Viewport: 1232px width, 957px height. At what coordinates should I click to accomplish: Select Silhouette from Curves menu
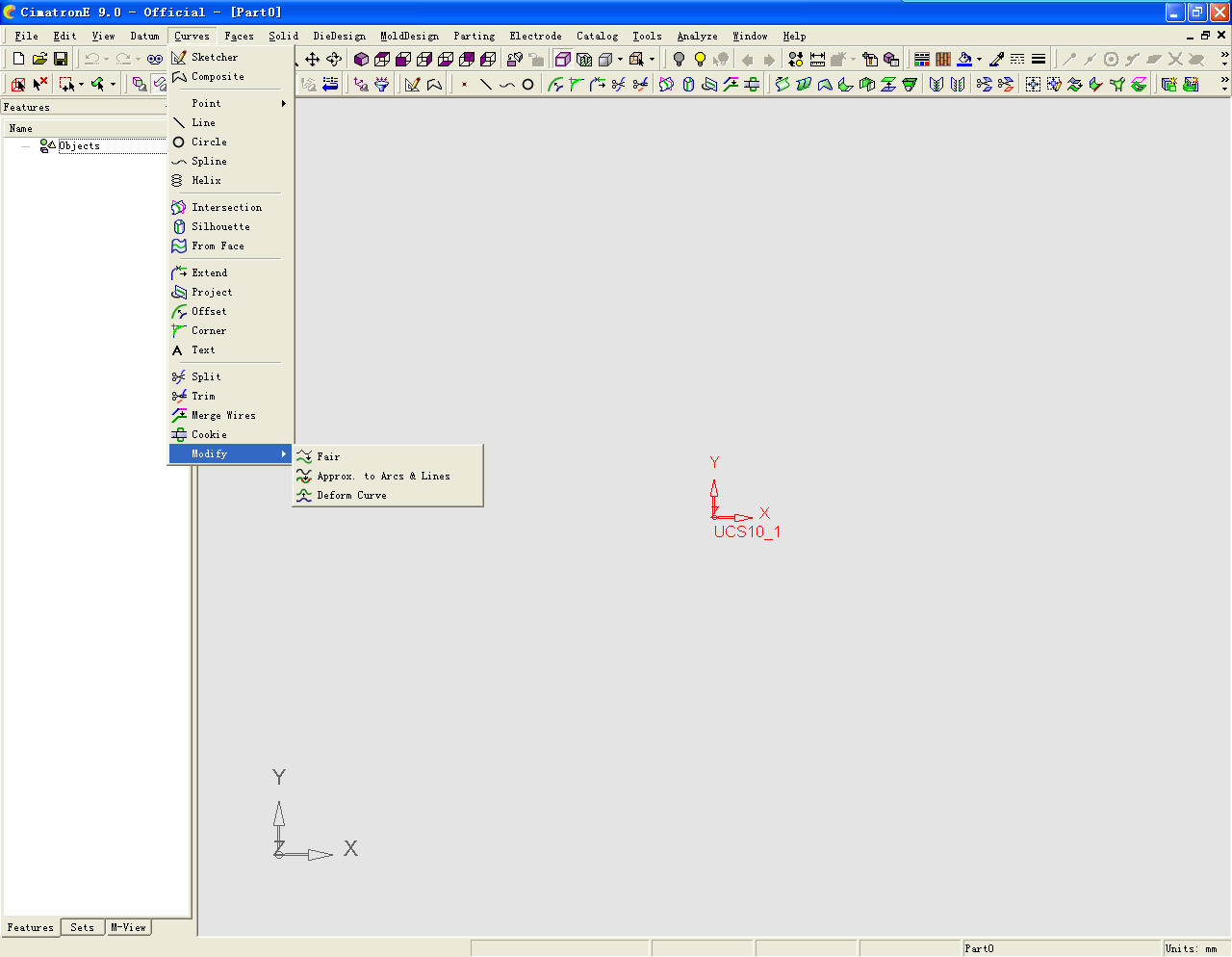coord(230,226)
